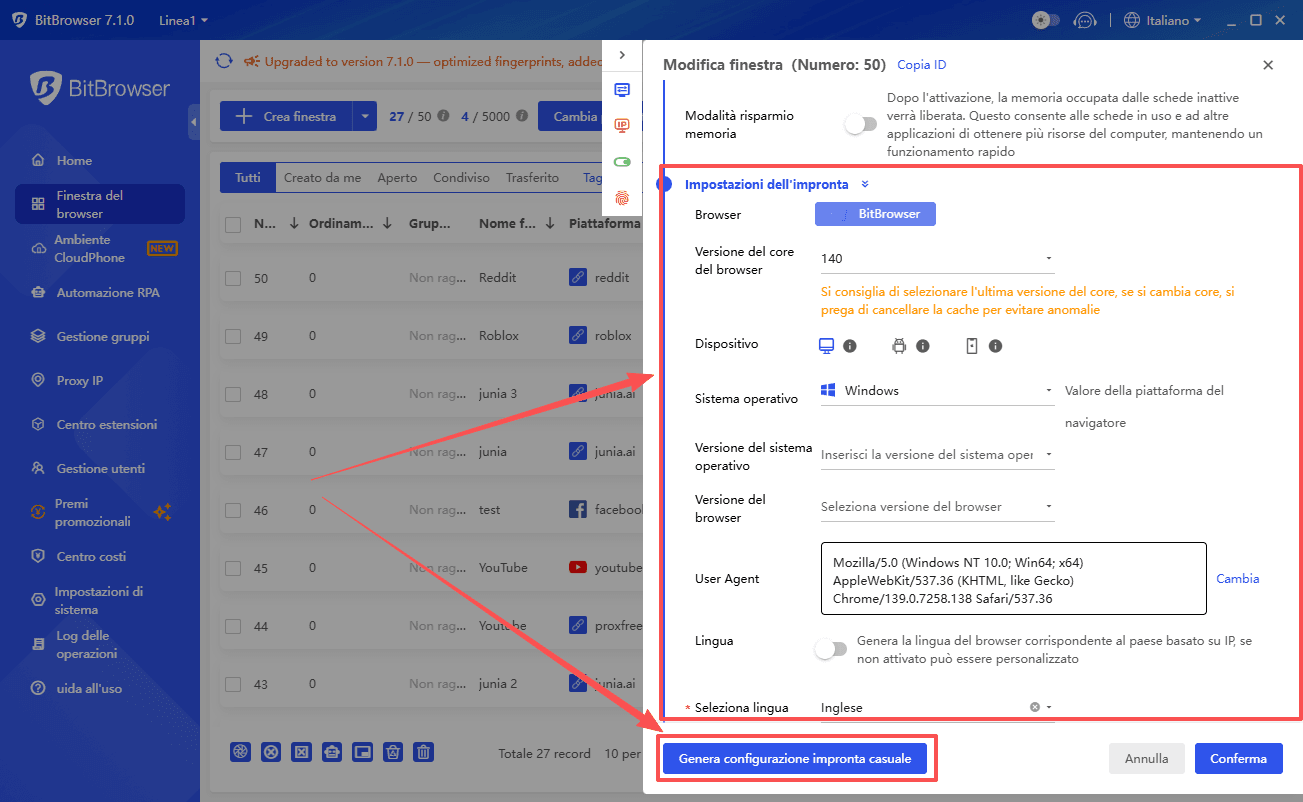
Task: Open the Sistema operativo Windows dropdown
Action: click(936, 391)
